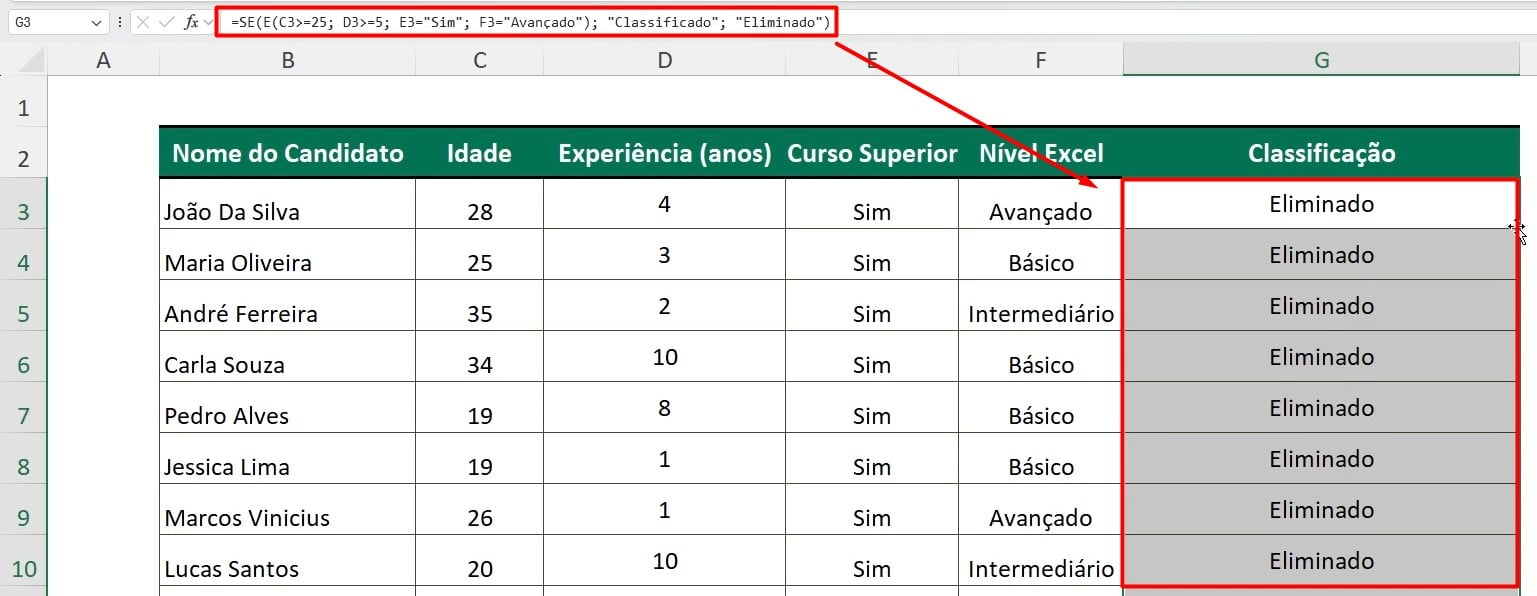Select João Da Silva's 'Eliminado' classification cell
The height and width of the screenshot is (596, 1537).
click(x=1321, y=204)
